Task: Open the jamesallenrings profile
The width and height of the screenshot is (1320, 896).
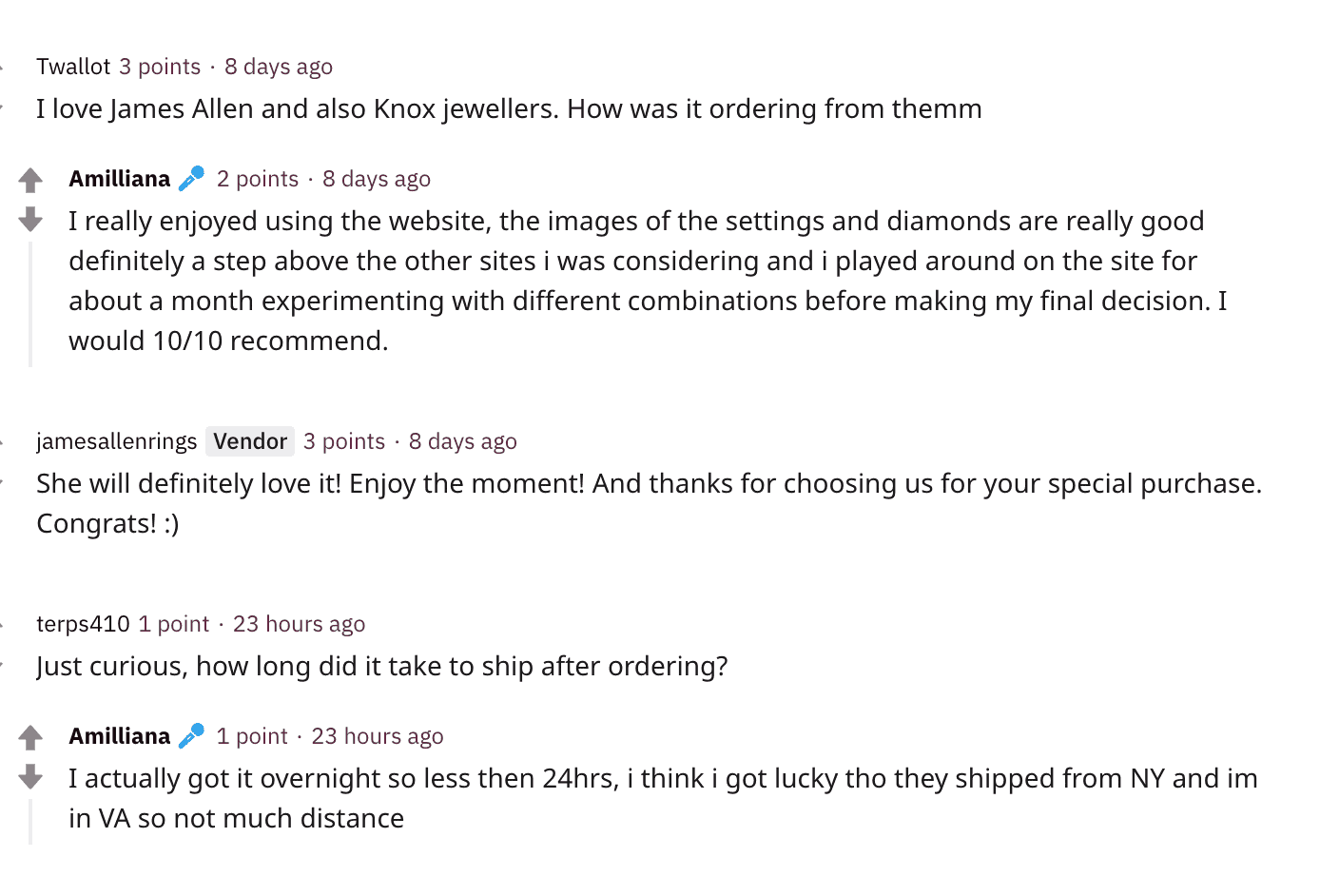Action: [116, 441]
